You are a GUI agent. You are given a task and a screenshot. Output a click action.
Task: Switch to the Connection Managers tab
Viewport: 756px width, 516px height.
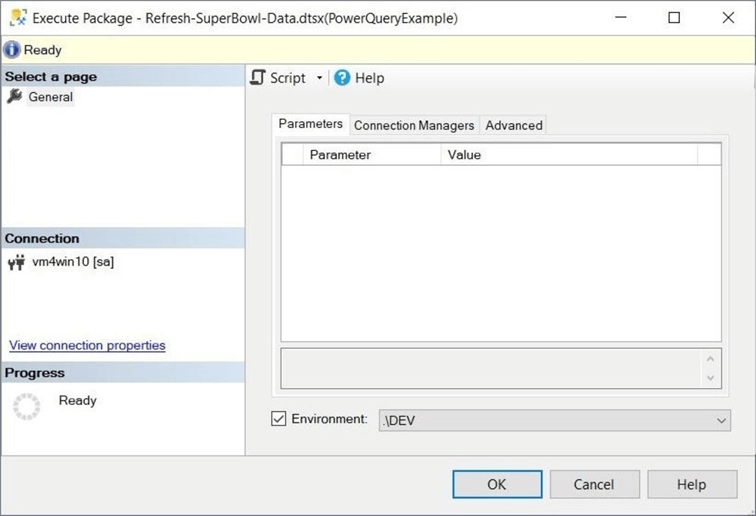[414, 125]
